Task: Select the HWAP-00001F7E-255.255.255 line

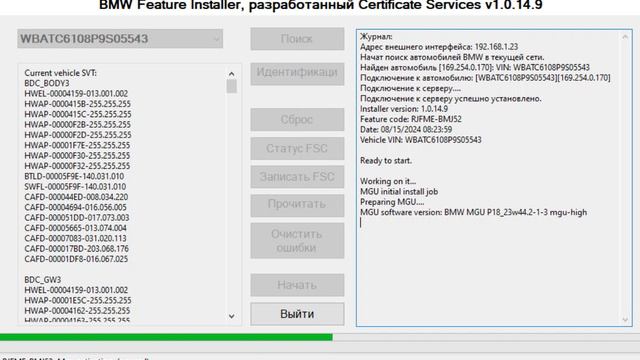Action: (77, 145)
